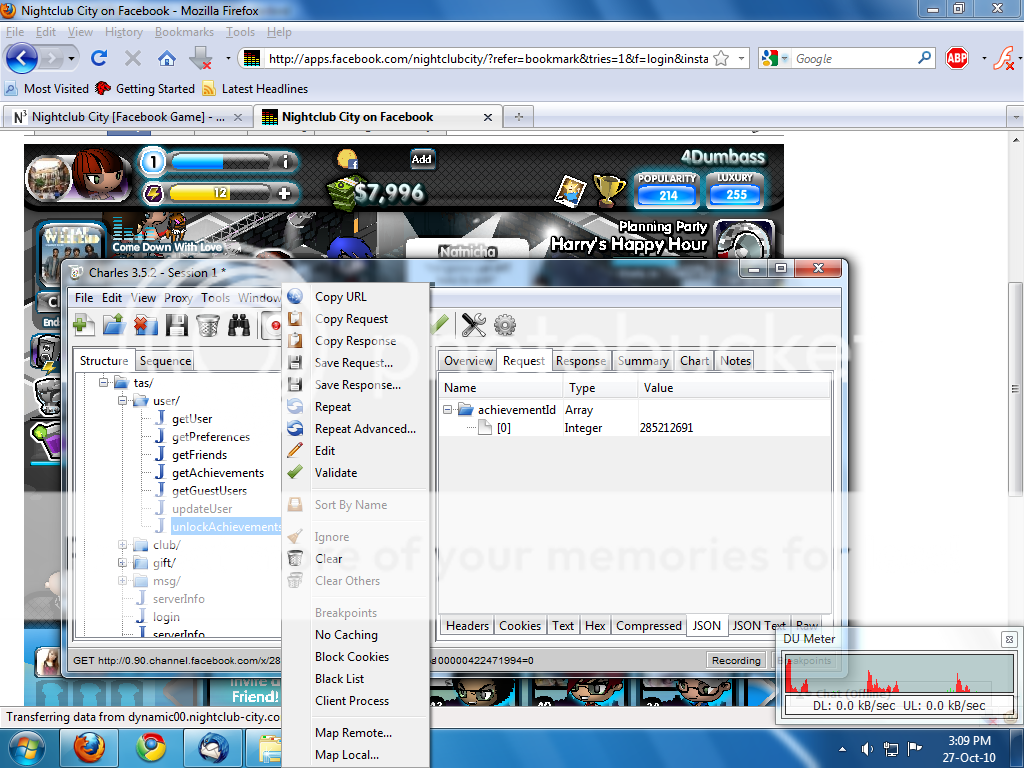Expand the club/ folder node
1024x768 pixels.
click(x=122, y=545)
